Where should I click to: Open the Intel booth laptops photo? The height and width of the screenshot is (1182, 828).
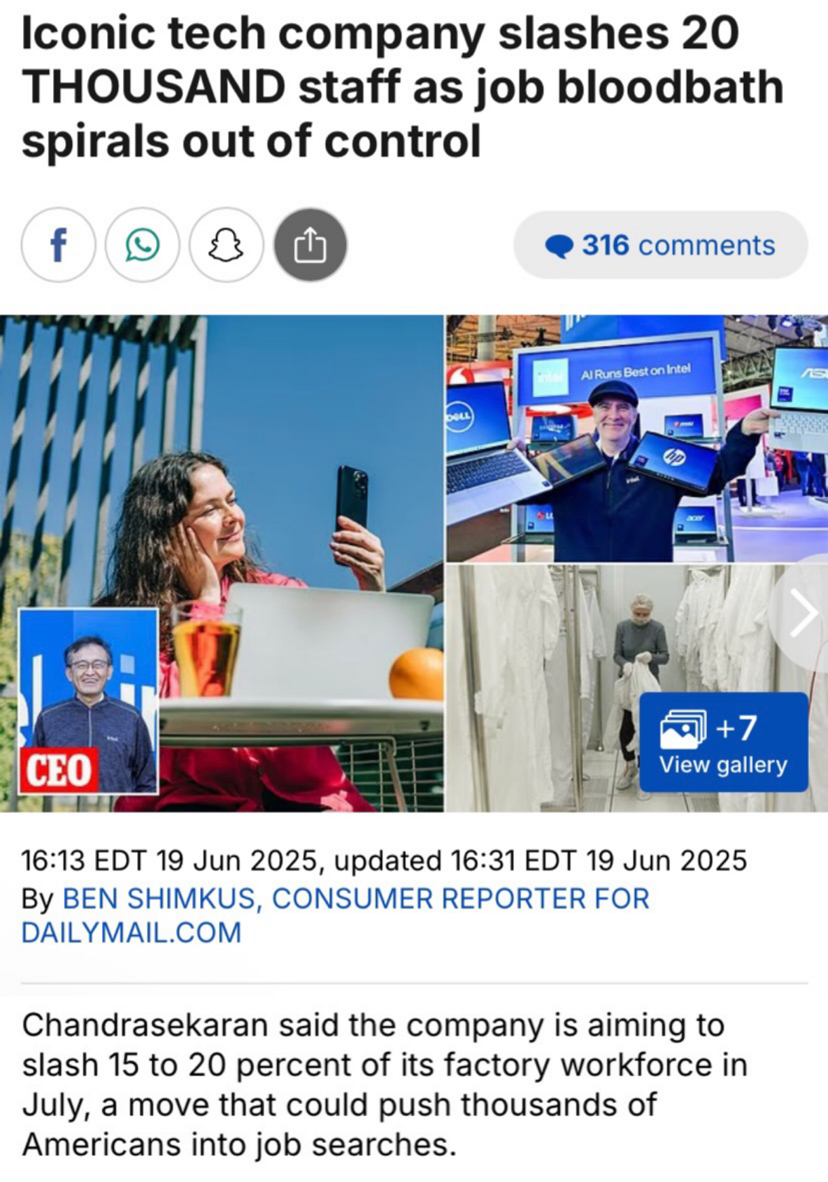[637, 438]
